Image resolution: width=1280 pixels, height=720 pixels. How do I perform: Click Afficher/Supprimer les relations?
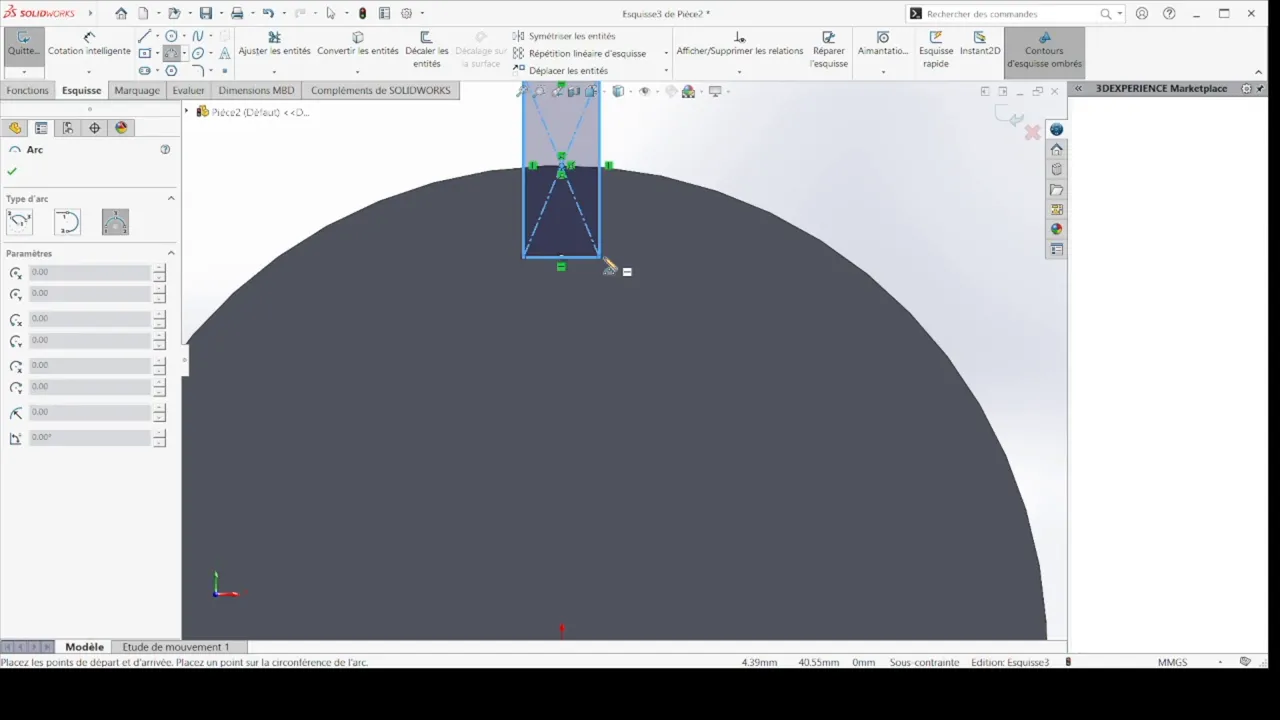pyautogui.click(x=739, y=44)
